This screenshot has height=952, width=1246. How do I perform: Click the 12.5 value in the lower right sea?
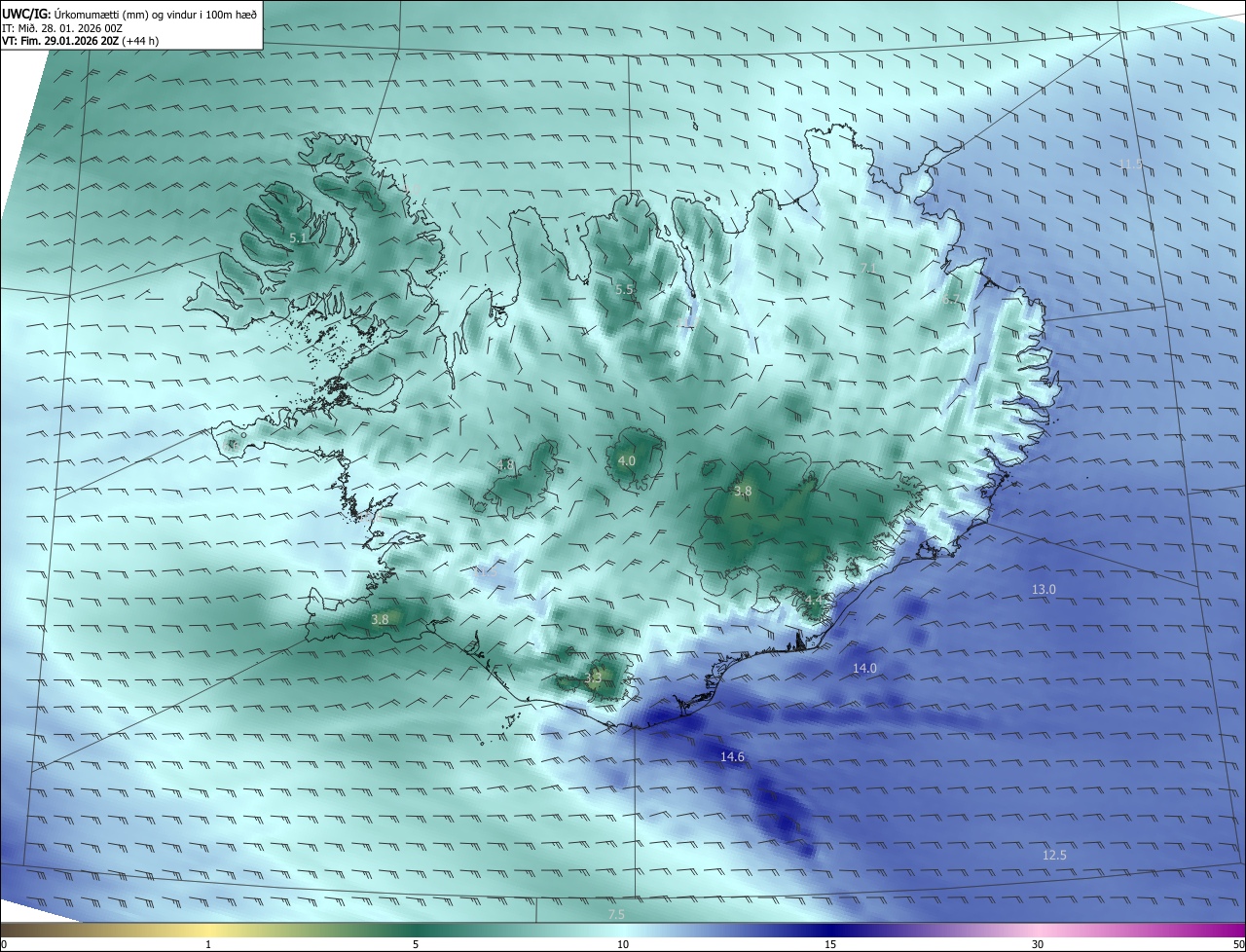[x=1054, y=855]
